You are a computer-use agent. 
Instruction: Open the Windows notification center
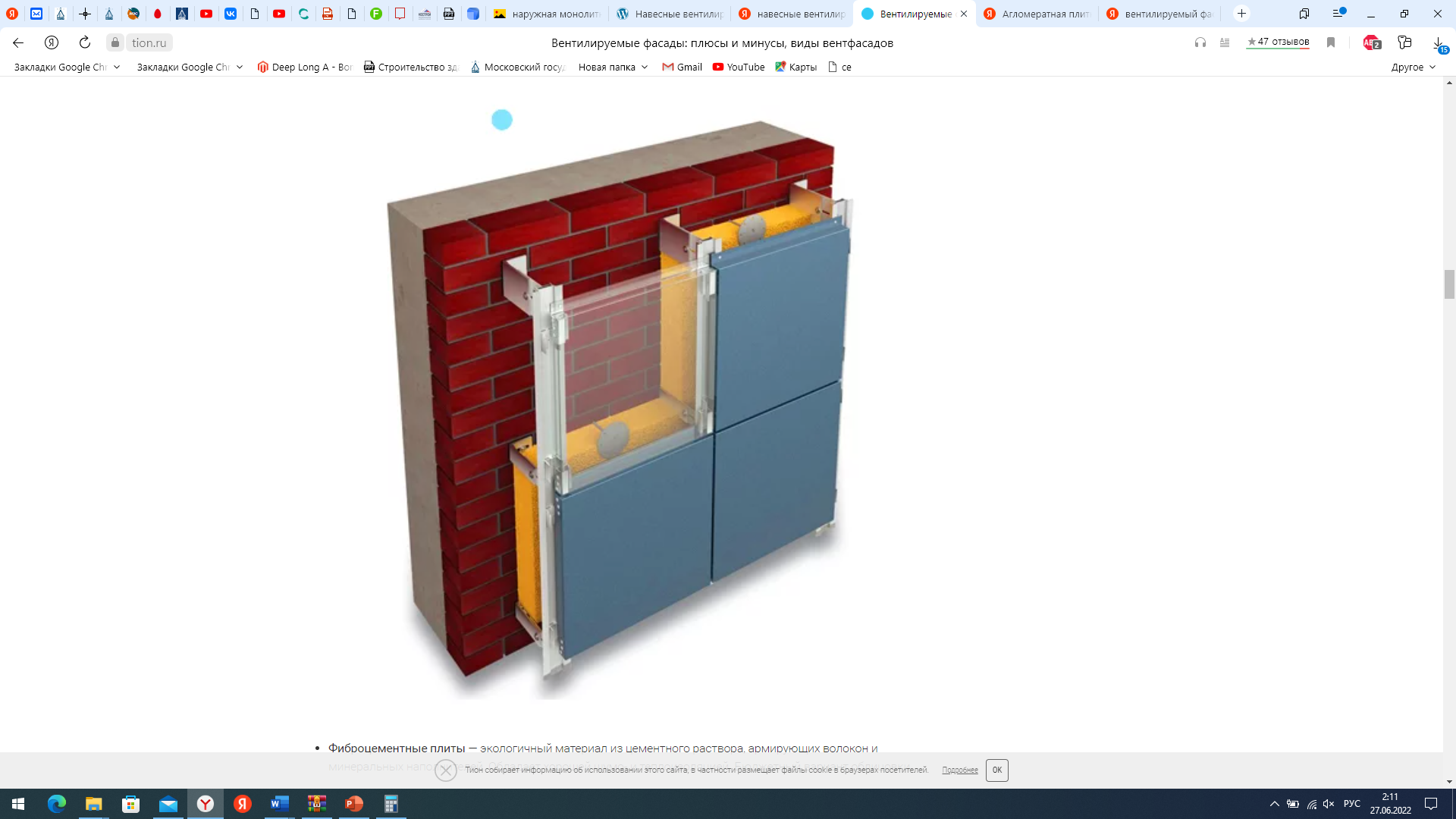click(x=1431, y=804)
